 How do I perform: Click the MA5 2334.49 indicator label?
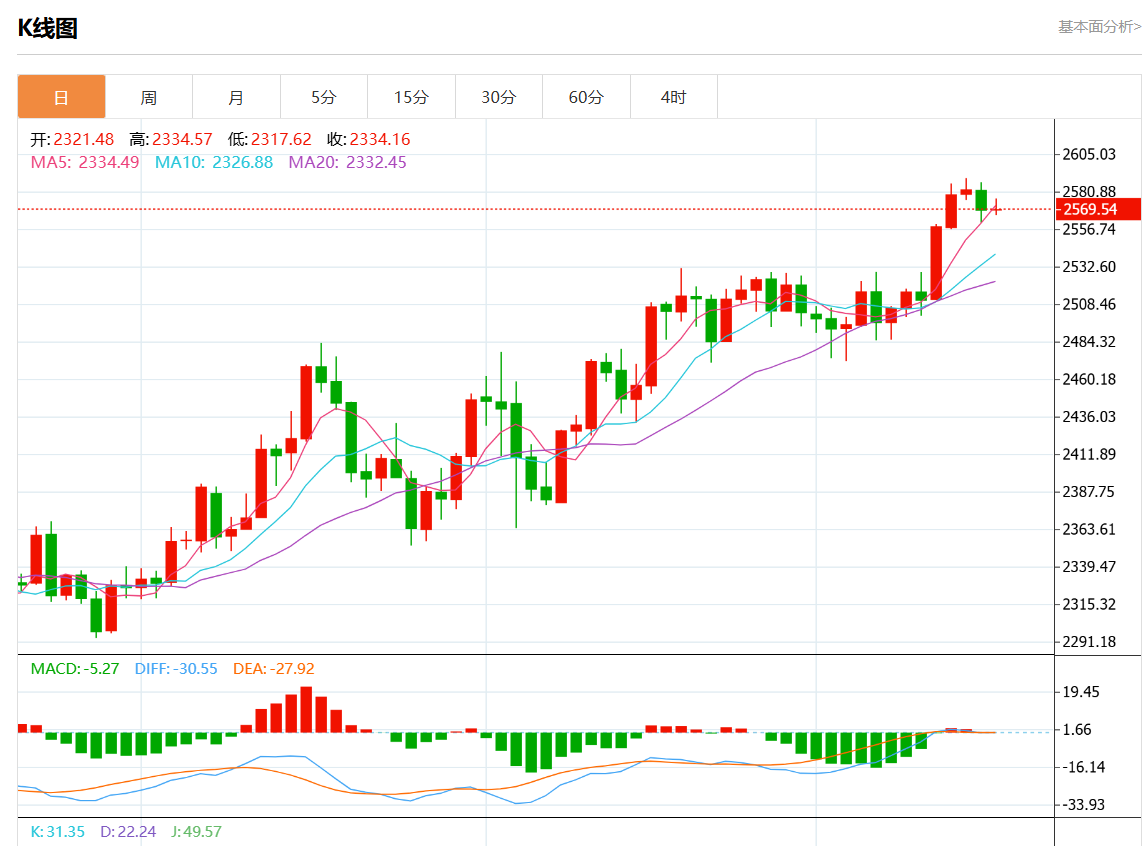pyautogui.click(x=85, y=162)
